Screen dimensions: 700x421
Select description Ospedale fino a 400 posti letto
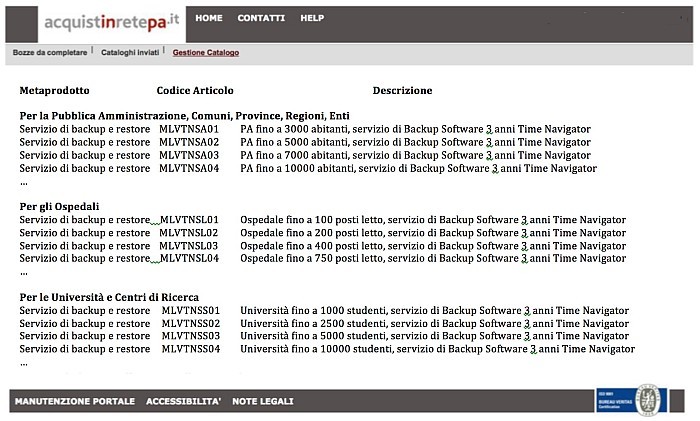(433, 246)
